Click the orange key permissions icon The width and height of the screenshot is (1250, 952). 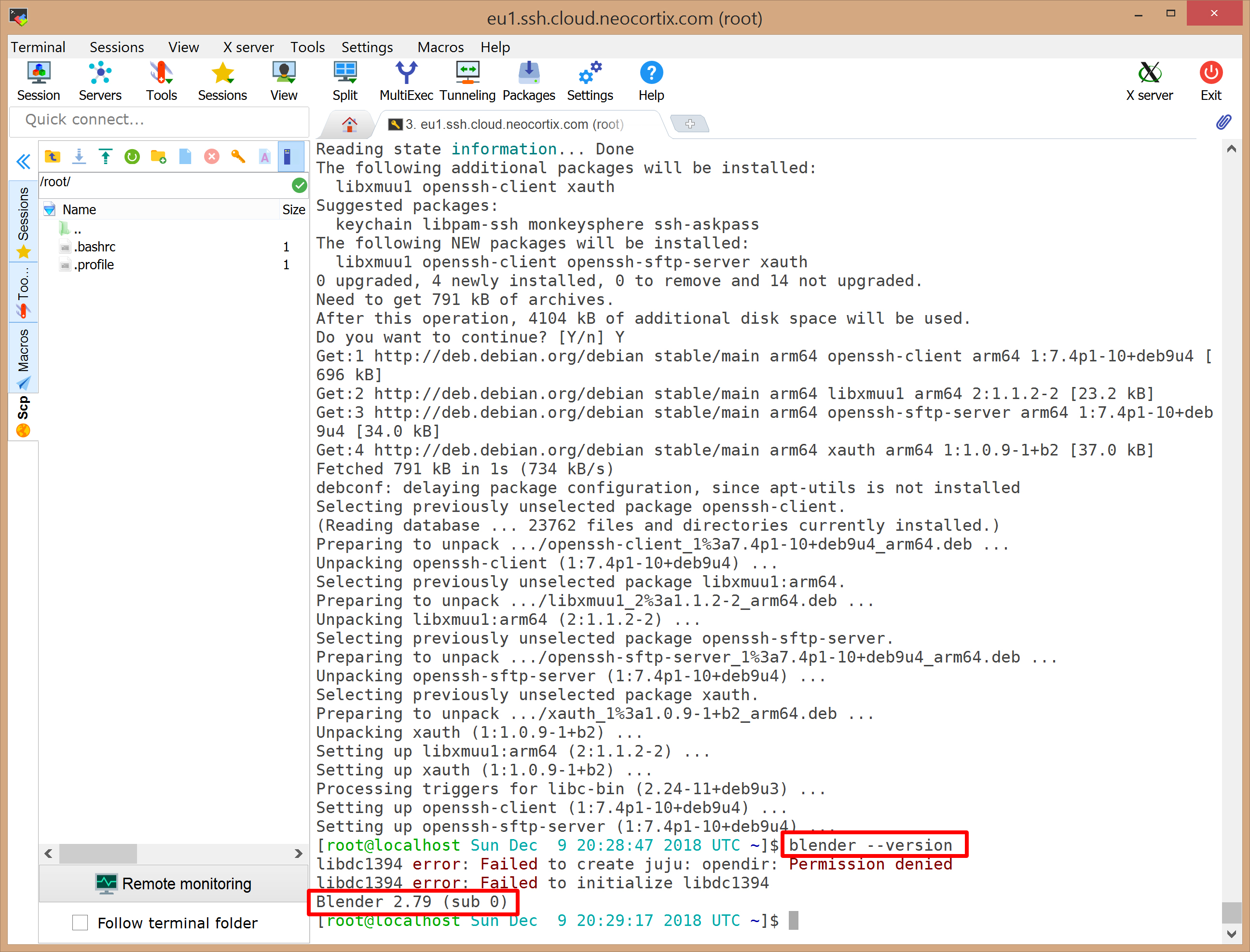[238, 156]
